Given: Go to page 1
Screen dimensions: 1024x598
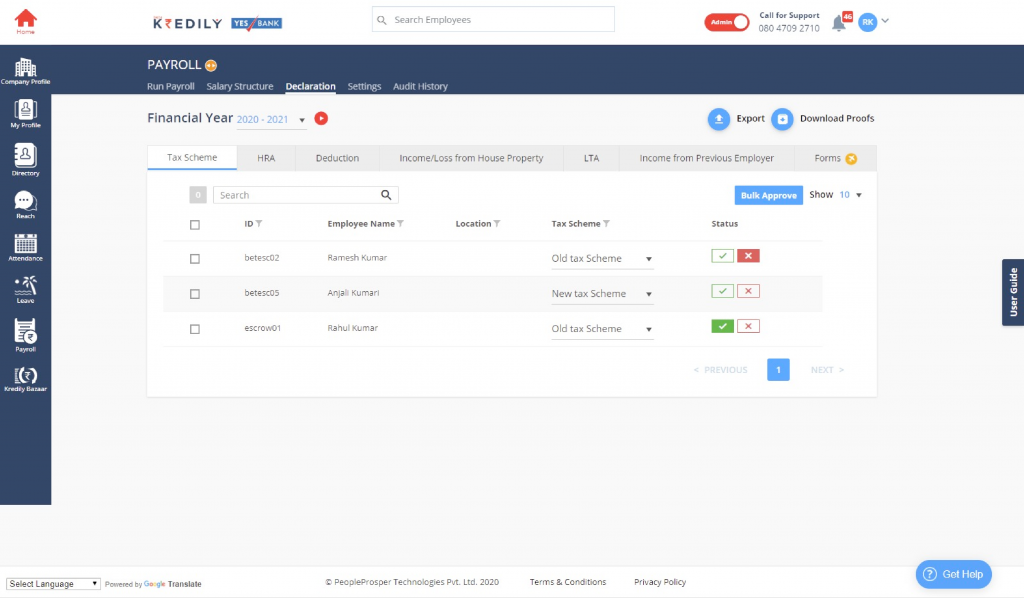Looking at the screenshot, I should 778,370.
